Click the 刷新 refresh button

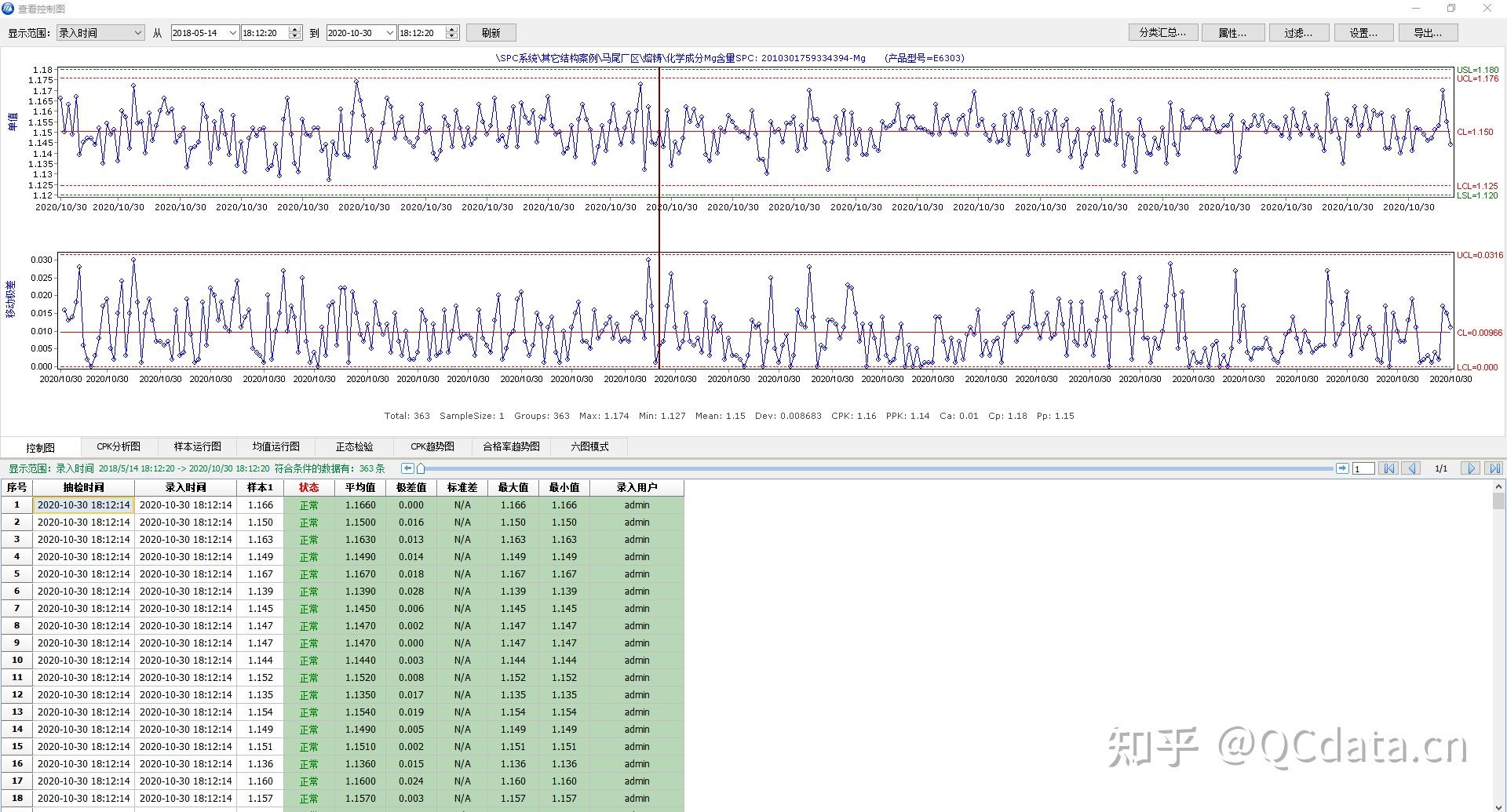[x=491, y=33]
